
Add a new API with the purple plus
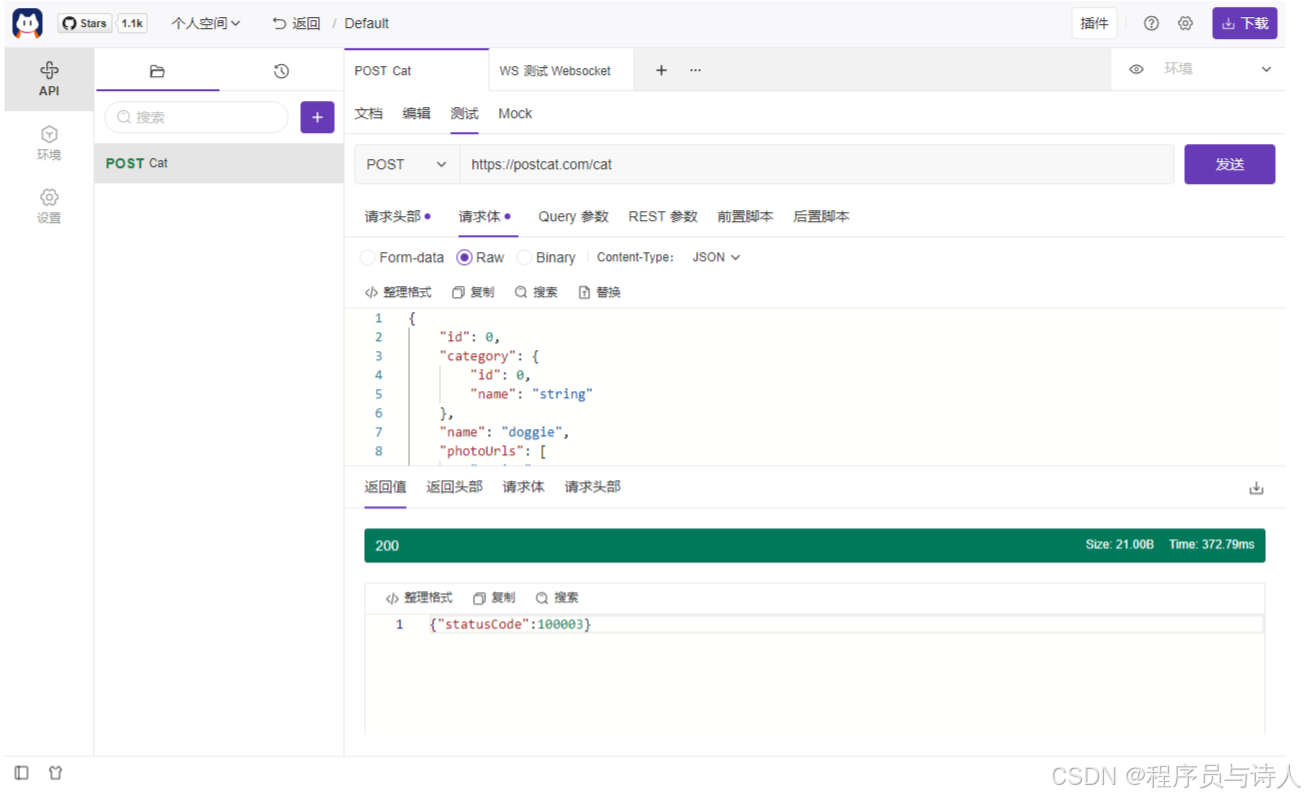pyautogui.click(x=317, y=117)
